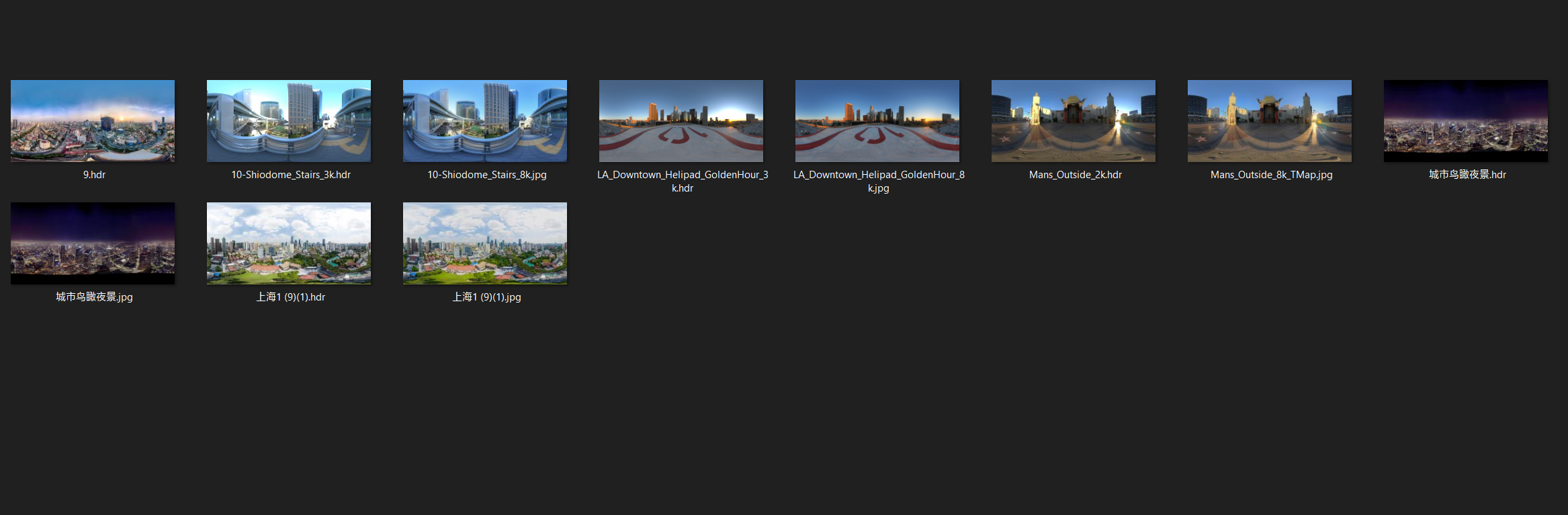
Task: Click the LA_Downtown_Helipad_GoldenHour_8k.jpg name
Action: (x=879, y=182)
